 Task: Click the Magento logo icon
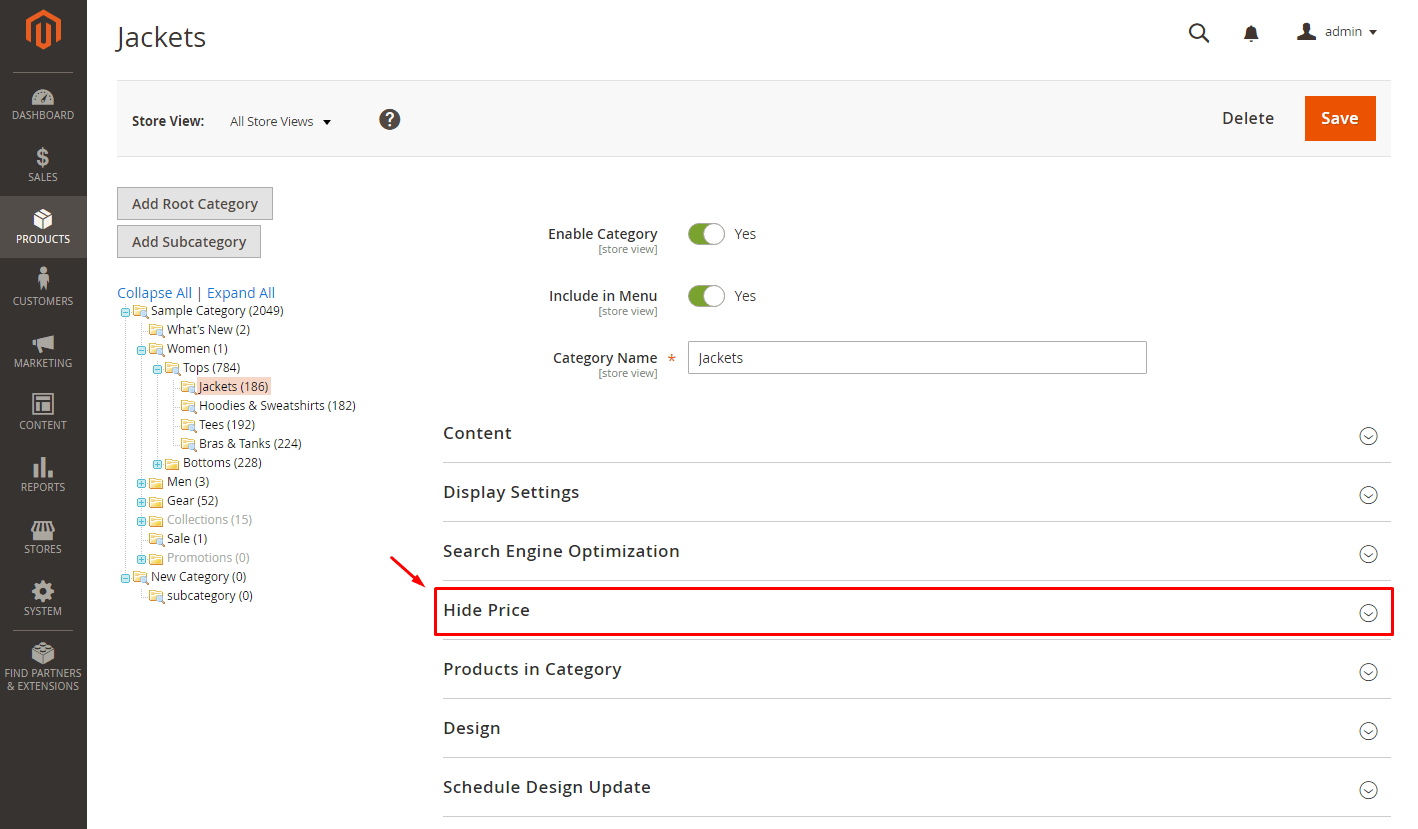point(43,31)
